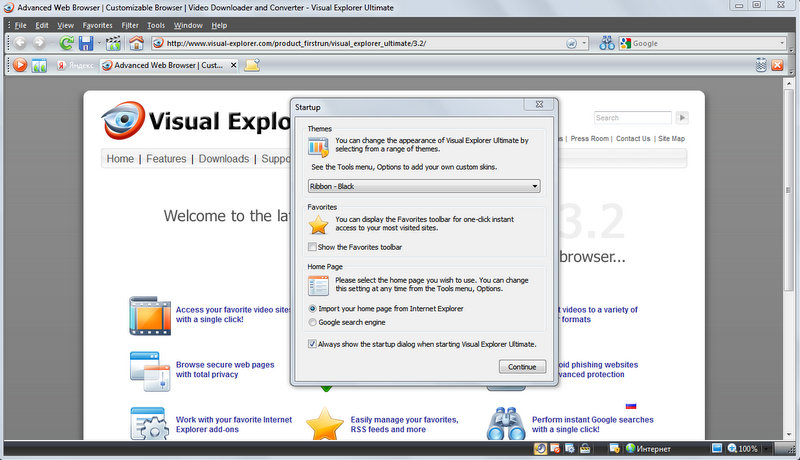
Task: Click the video film strip feature icon
Action: coord(150,316)
